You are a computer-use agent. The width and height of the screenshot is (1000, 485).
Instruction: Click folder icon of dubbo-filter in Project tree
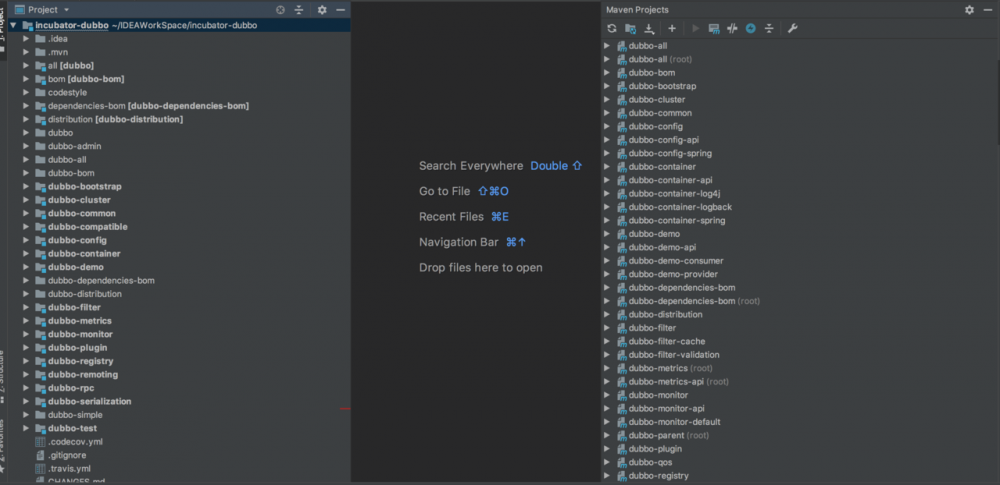click(x=40, y=308)
